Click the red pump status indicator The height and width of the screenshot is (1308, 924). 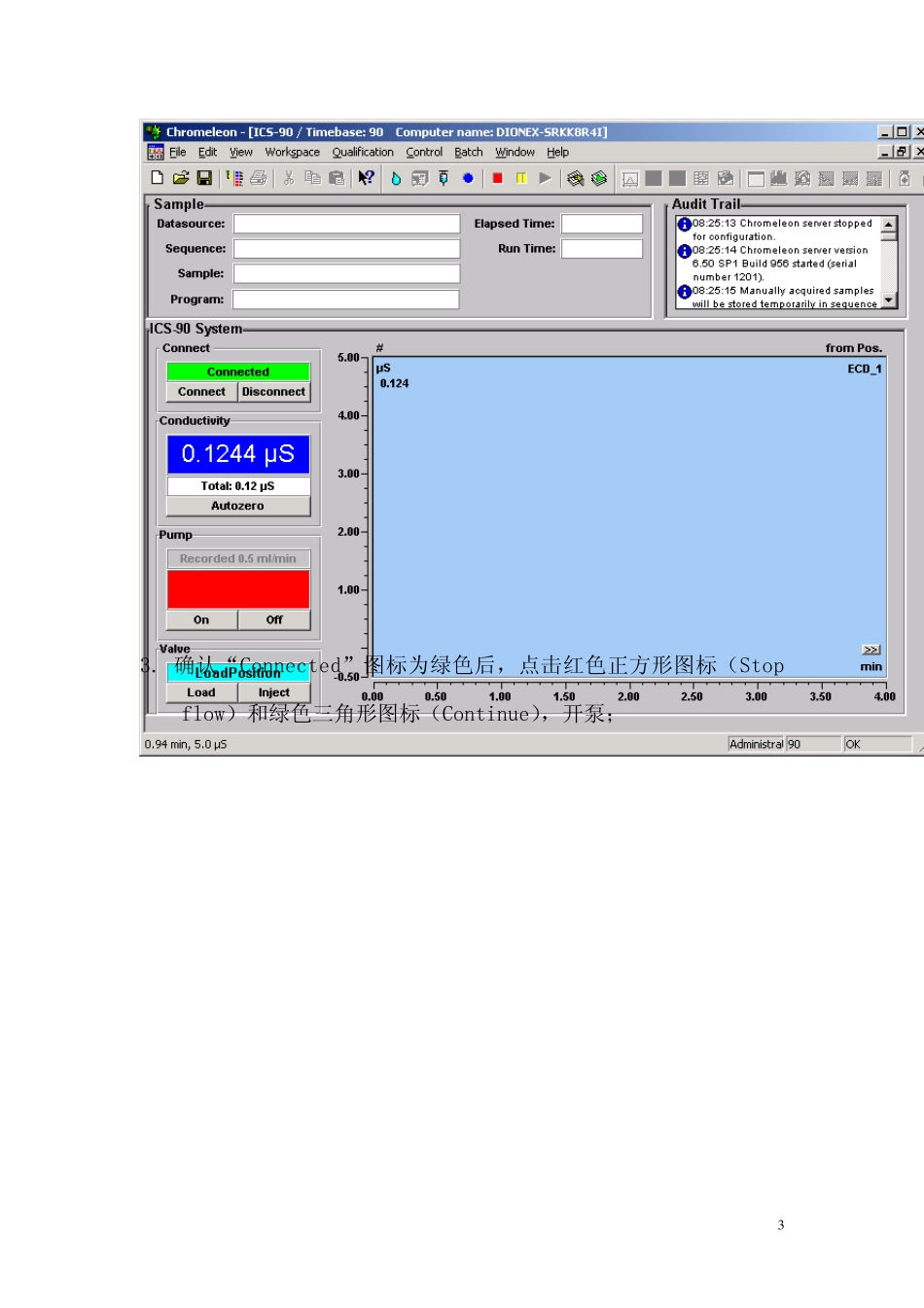[238, 589]
